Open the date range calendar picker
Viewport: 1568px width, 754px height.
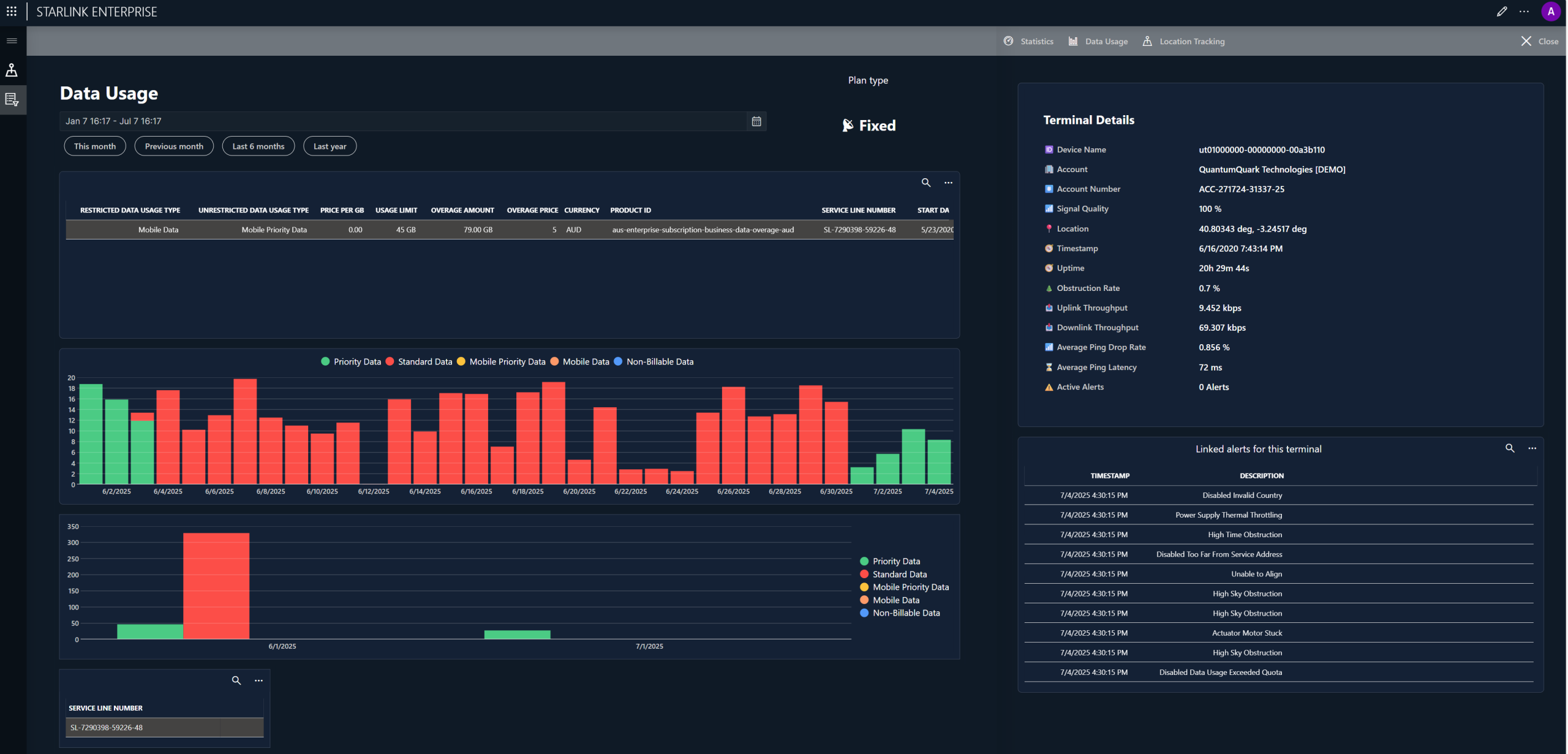click(756, 121)
